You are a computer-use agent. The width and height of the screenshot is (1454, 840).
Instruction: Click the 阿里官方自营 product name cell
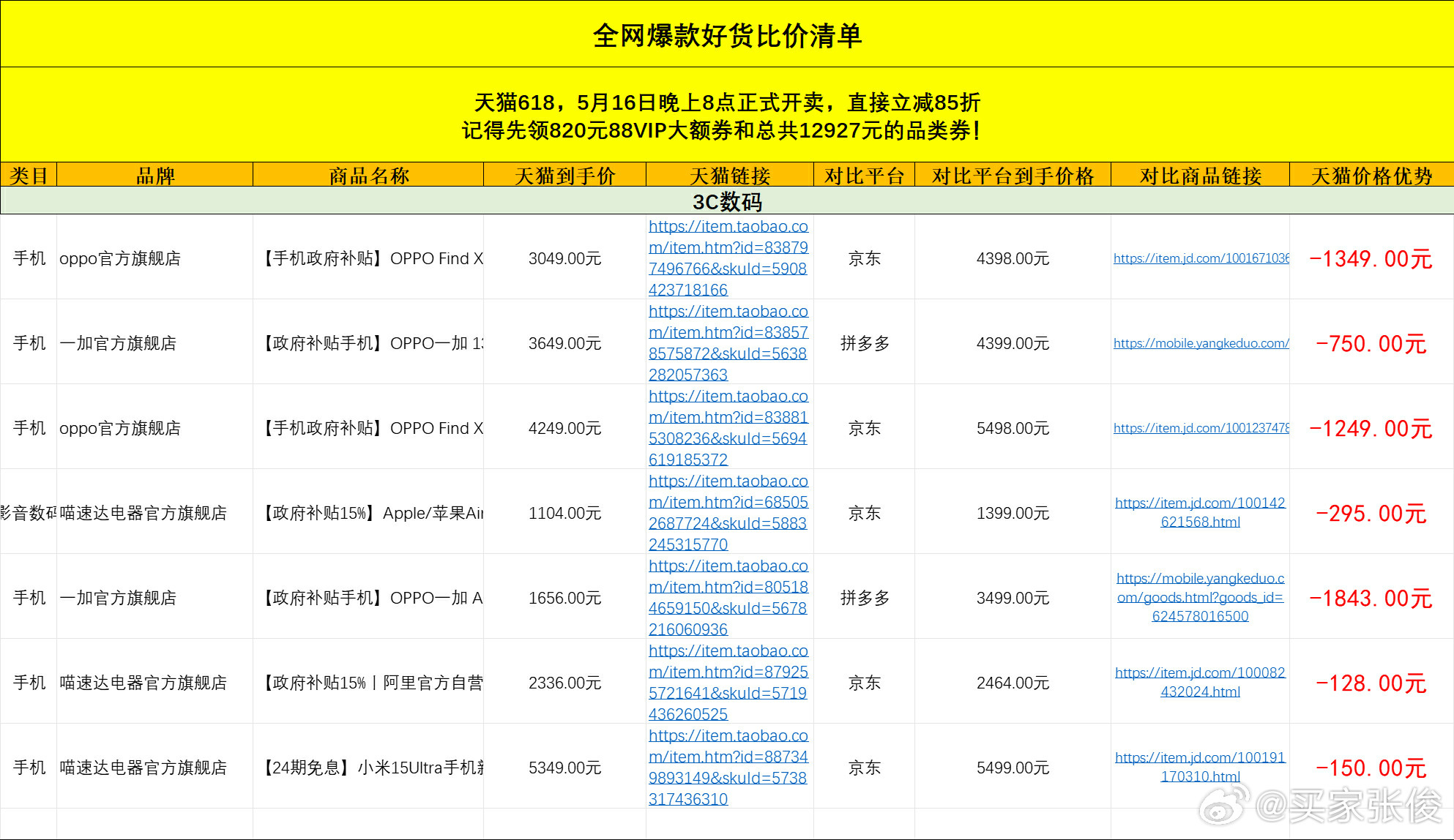pos(369,683)
